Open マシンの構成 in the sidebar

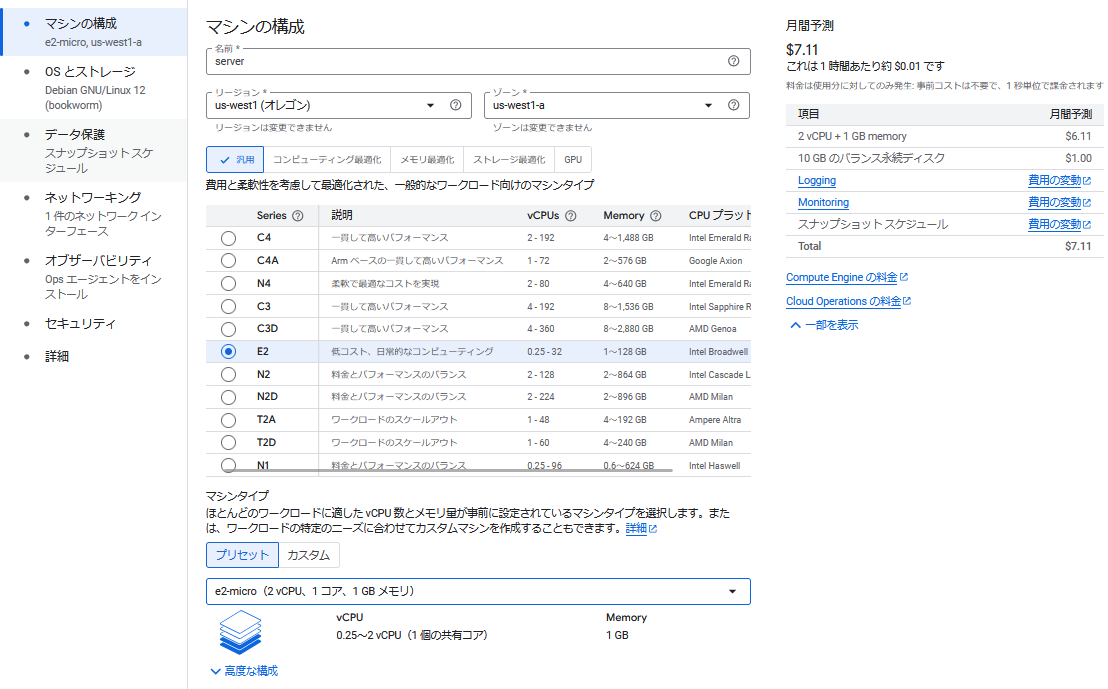pyautogui.click(x=94, y=32)
